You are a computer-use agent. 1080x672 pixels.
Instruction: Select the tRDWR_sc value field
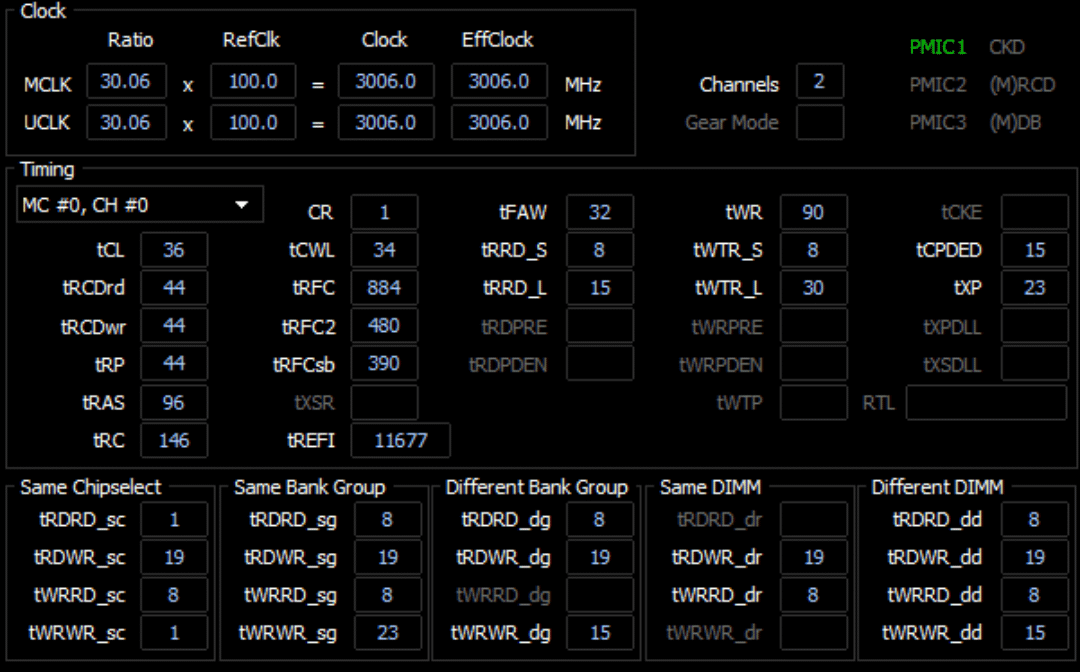(x=174, y=557)
